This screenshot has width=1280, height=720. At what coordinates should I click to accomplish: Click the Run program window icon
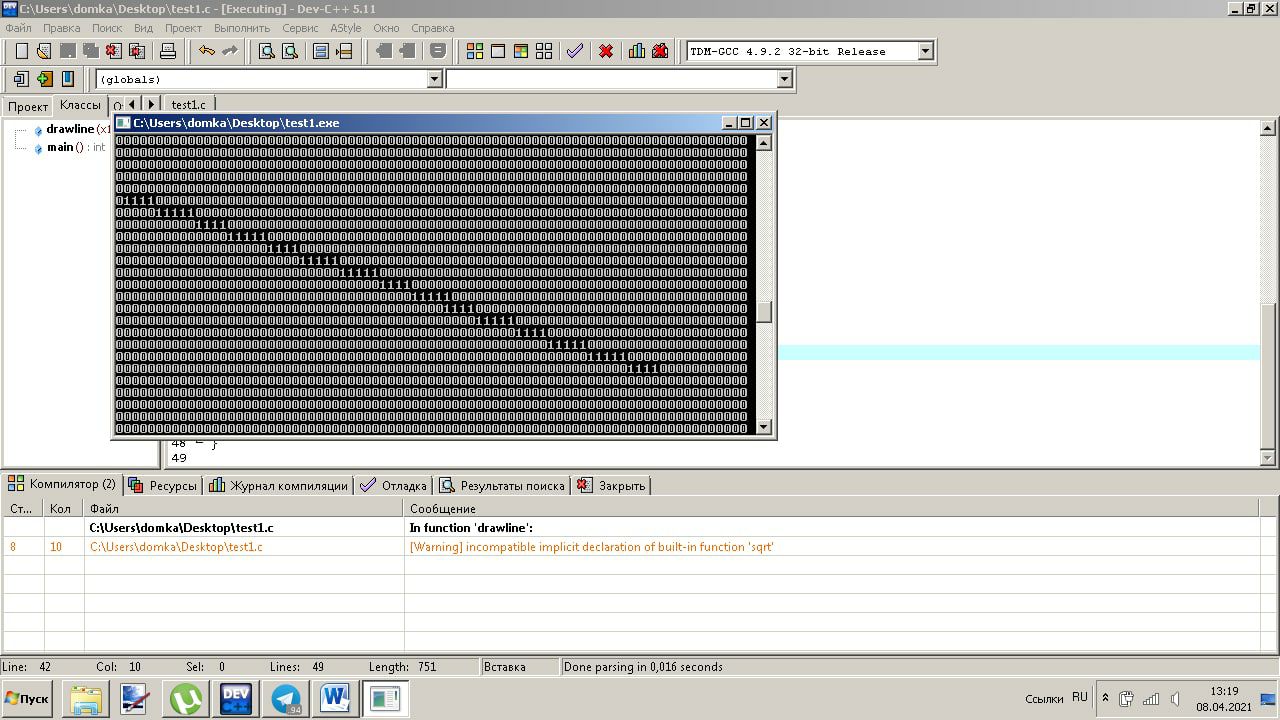click(x=498, y=51)
